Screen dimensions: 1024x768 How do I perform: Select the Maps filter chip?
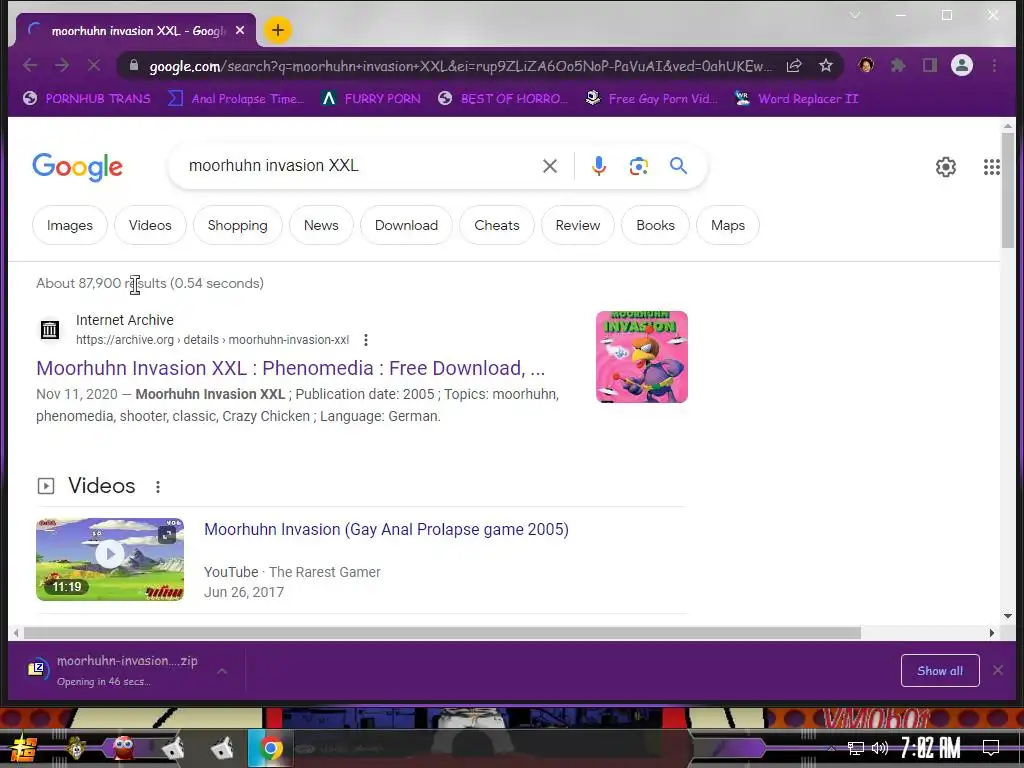728,225
